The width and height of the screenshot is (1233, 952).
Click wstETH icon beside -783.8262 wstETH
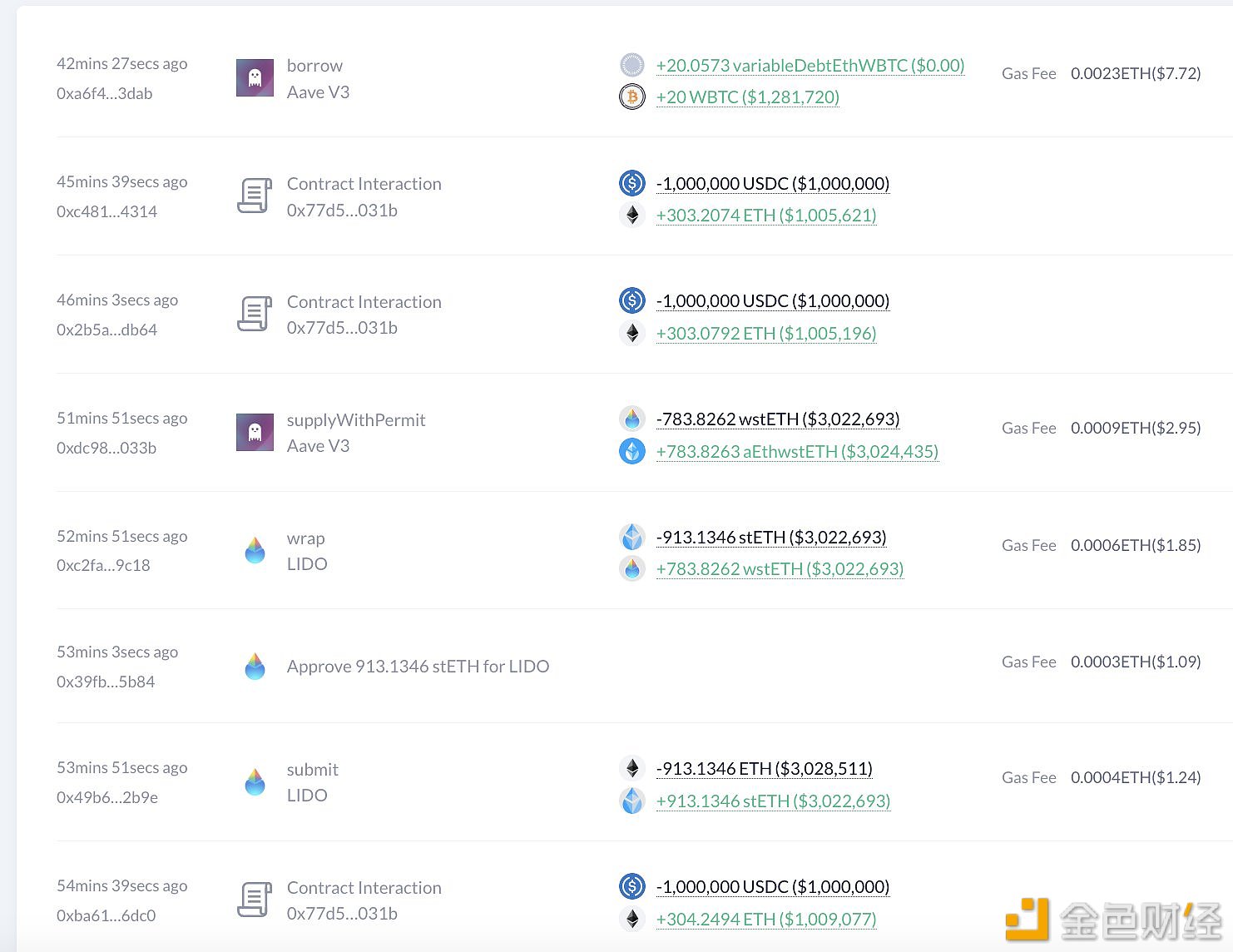pyautogui.click(x=632, y=419)
